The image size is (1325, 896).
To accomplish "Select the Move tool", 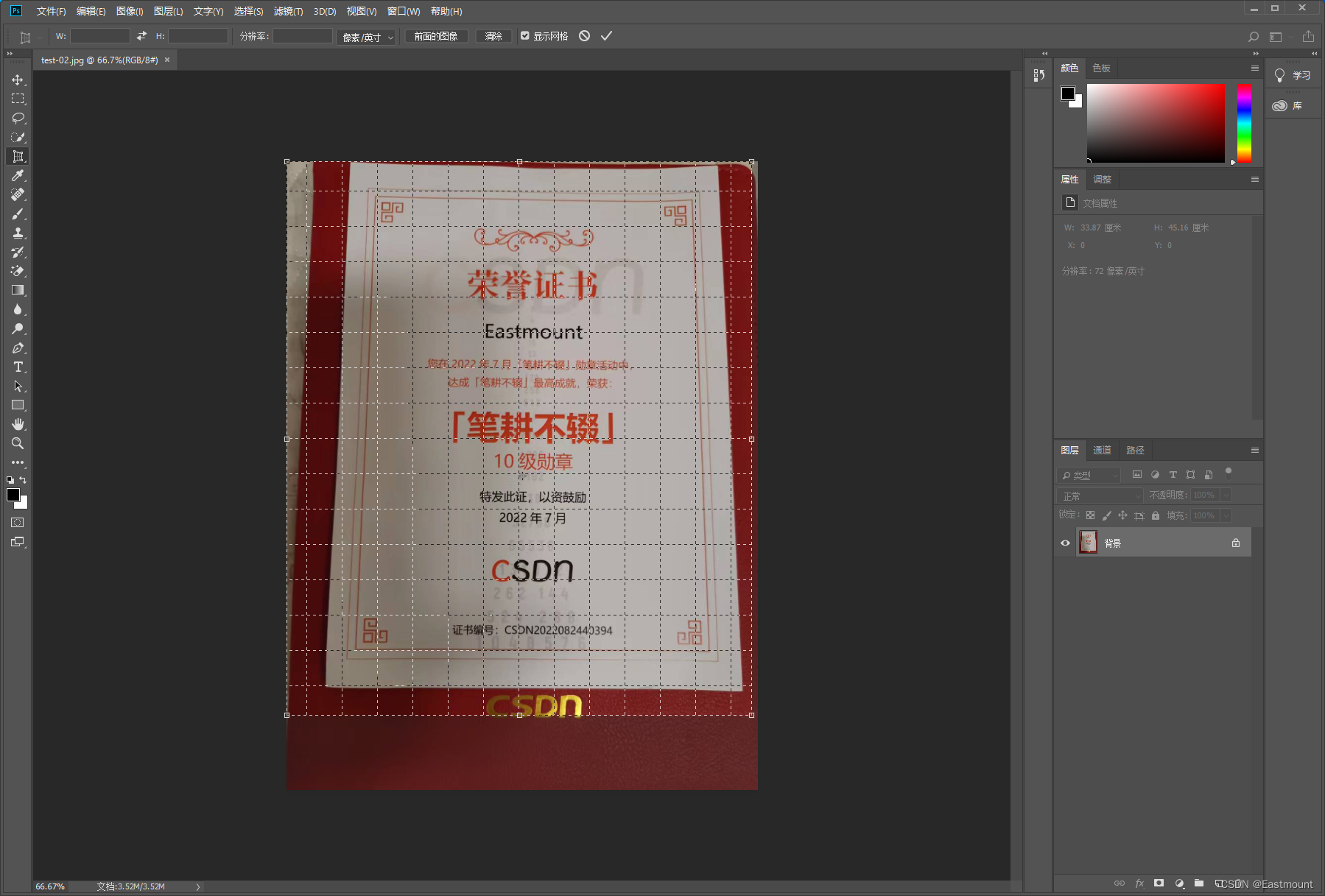I will [x=18, y=80].
